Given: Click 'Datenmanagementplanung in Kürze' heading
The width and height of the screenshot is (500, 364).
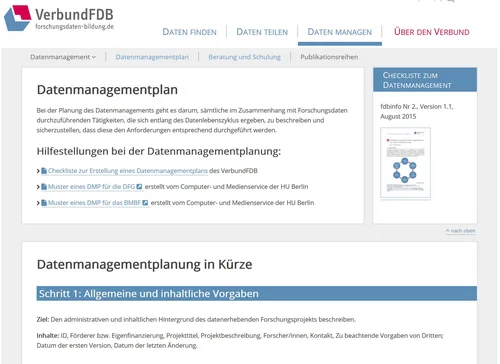Looking at the screenshot, I should click(144, 264).
